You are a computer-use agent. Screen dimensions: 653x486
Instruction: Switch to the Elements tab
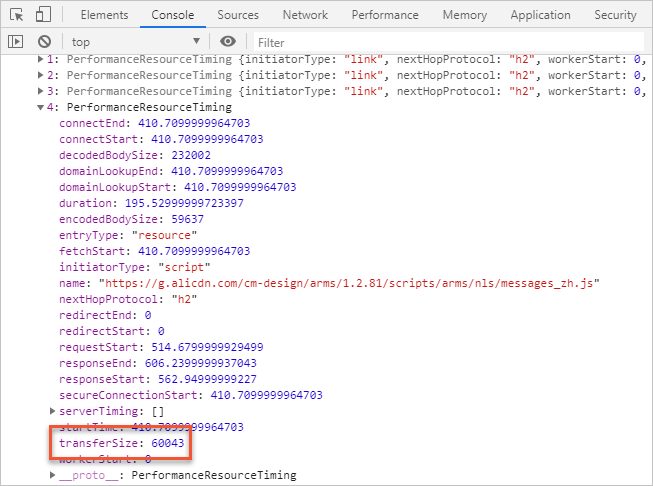click(x=105, y=15)
